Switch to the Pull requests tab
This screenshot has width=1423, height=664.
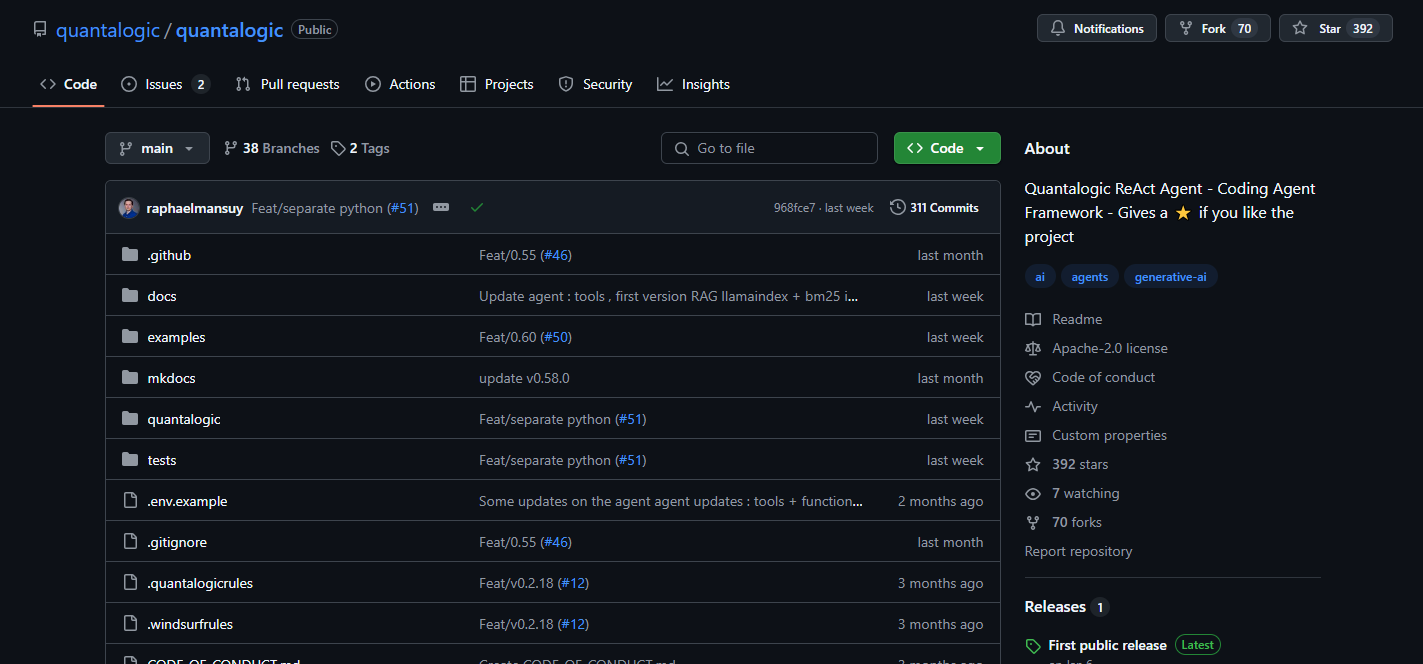[287, 84]
